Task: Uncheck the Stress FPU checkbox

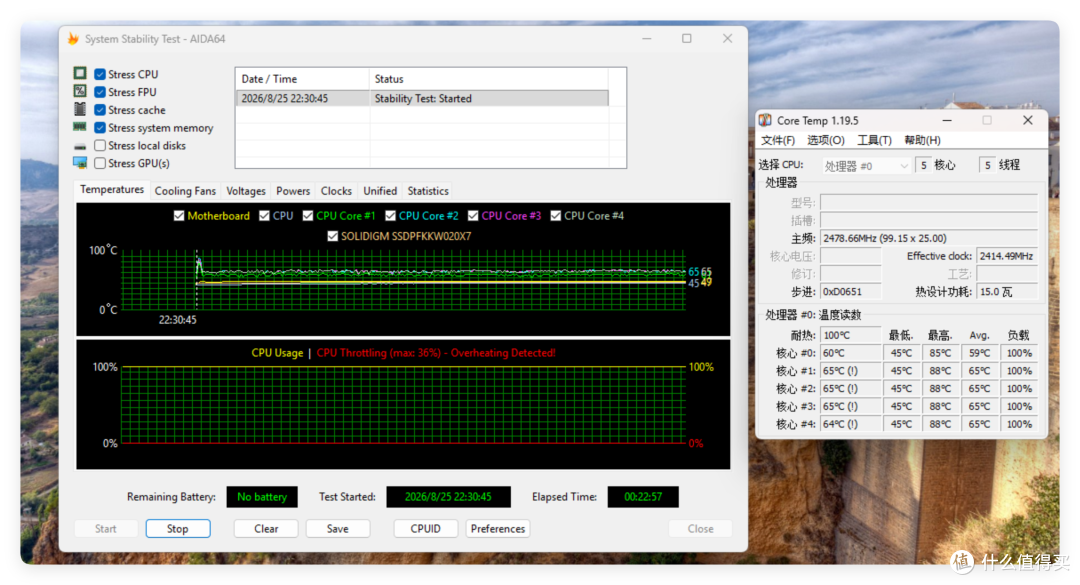Action: [100, 92]
